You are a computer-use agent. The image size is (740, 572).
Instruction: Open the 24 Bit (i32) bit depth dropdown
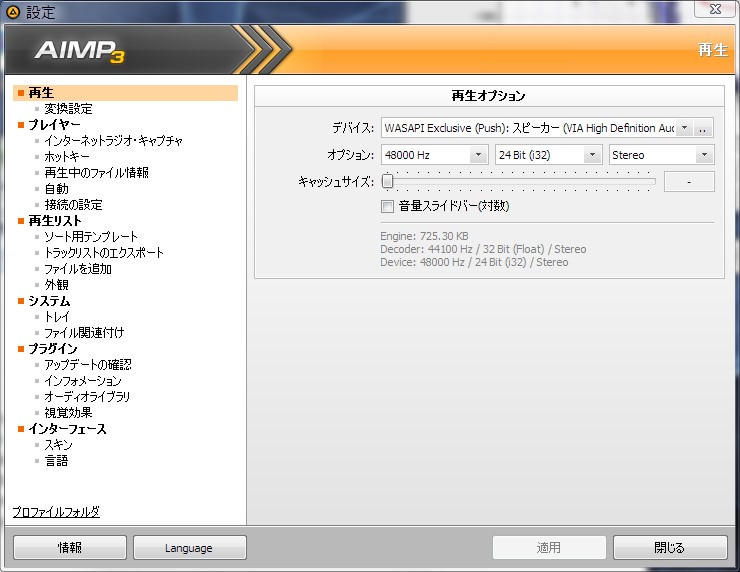click(592, 155)
